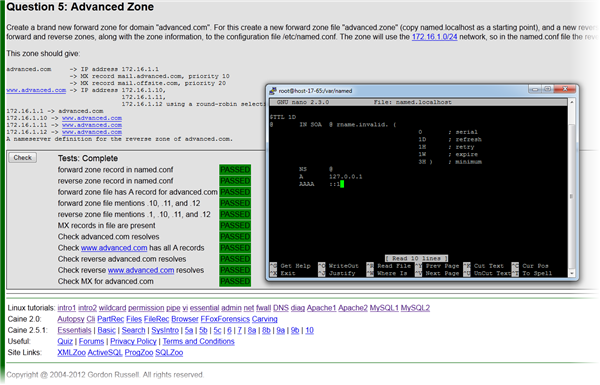Open the Quiz link
The width and height of the screenshot is (600, 385).
tap(65, 341)
